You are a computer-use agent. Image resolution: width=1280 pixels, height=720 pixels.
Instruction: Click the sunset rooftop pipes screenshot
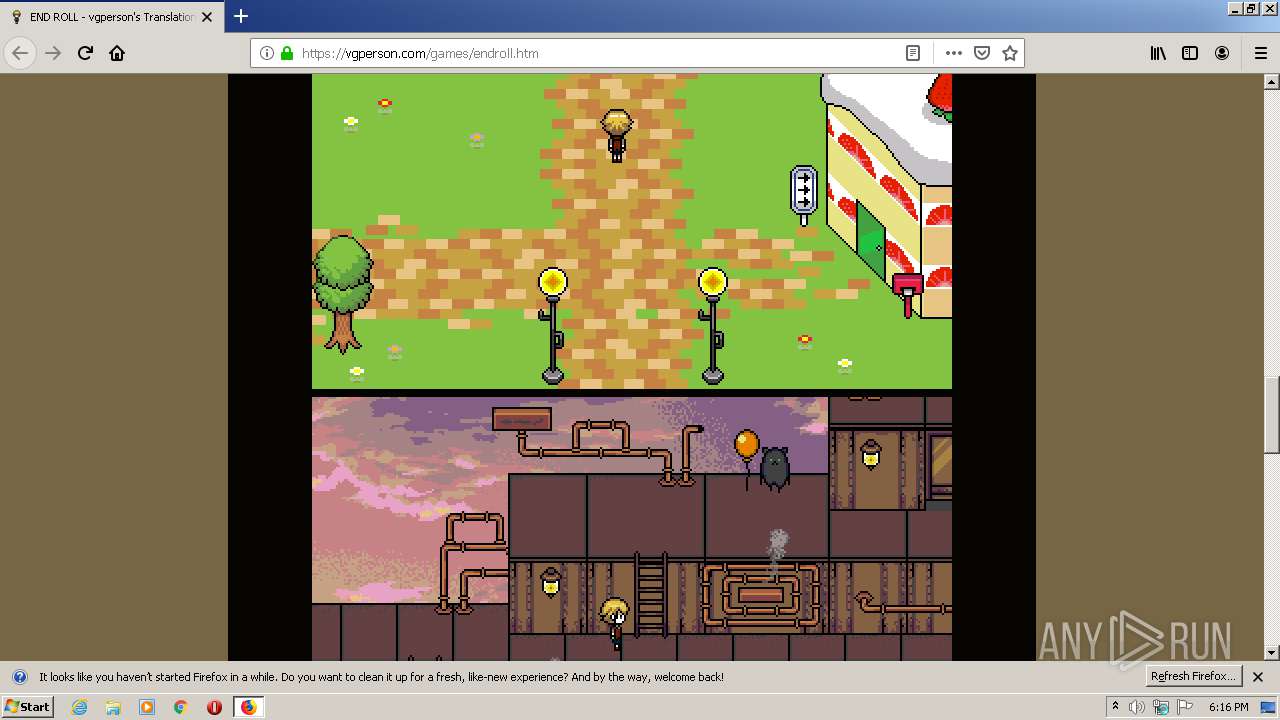tap(632, 528)
